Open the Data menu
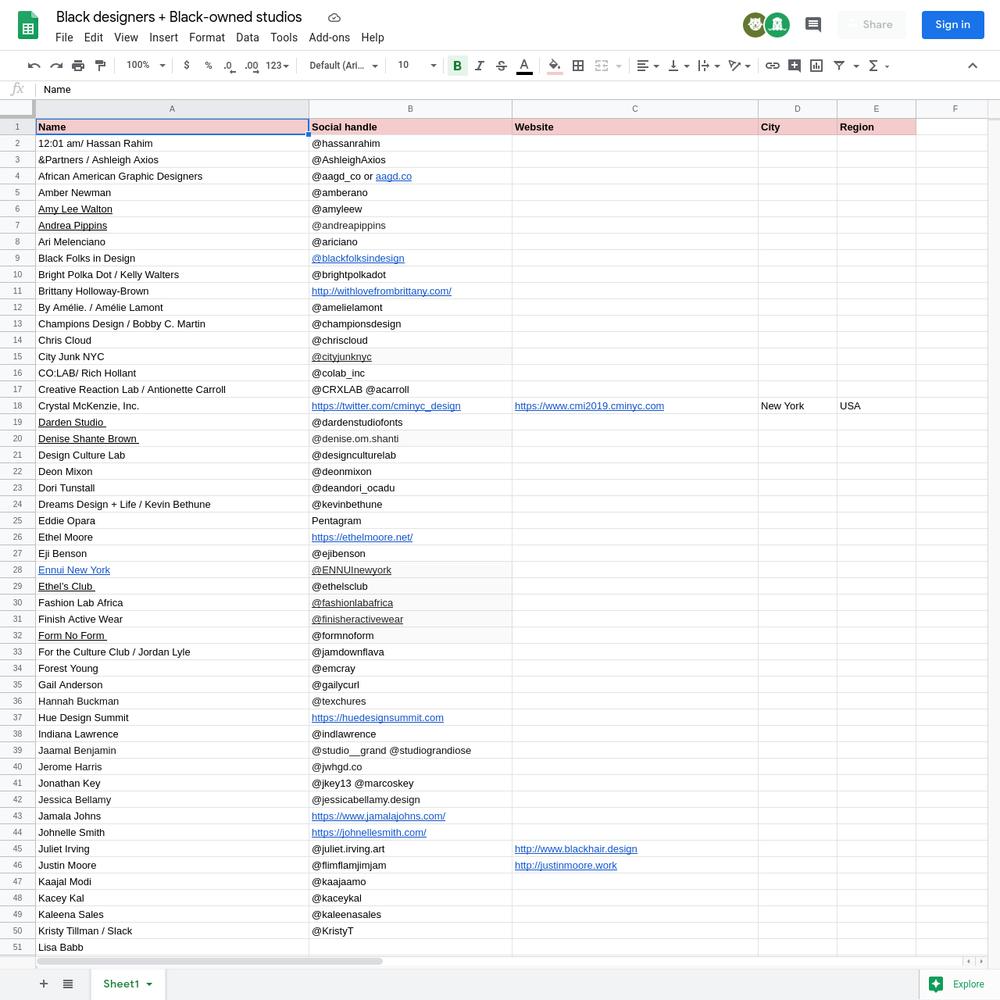Screen dimensions: 1000x1000 coord(247,38)
